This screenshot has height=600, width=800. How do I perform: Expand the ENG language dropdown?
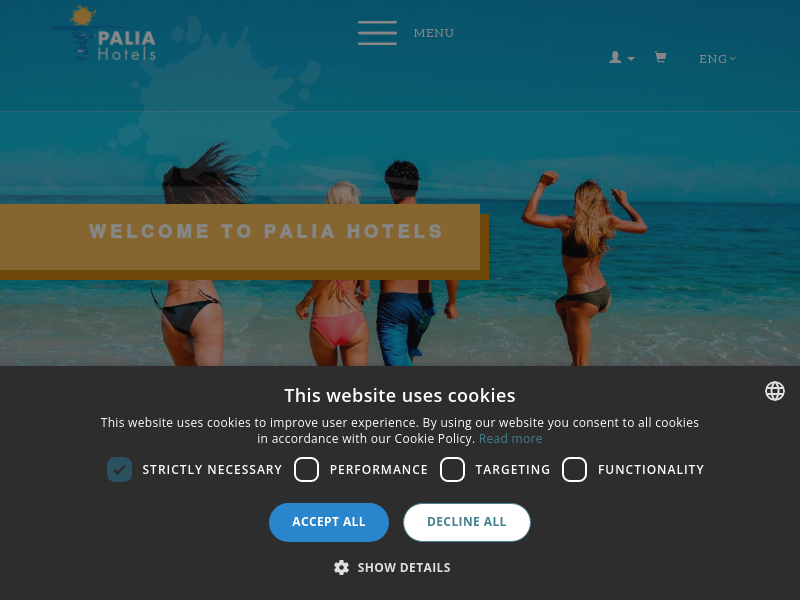tap(717, 59)
